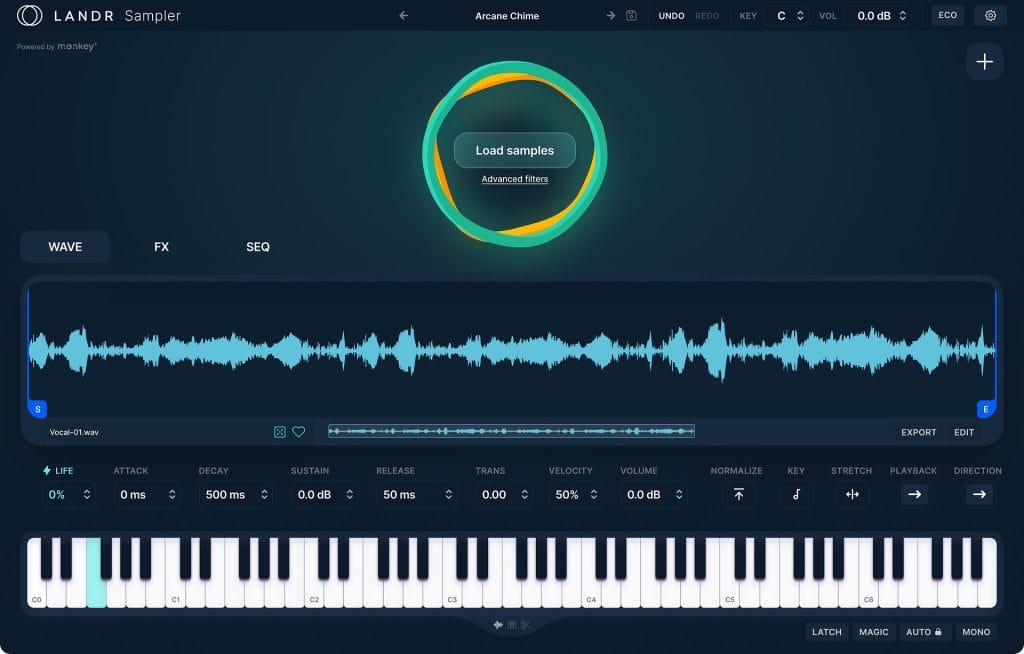This screenshot has width=1024, height=654.
Task: Set Playback mode via arrow icon
Action: tap(913, 494)
